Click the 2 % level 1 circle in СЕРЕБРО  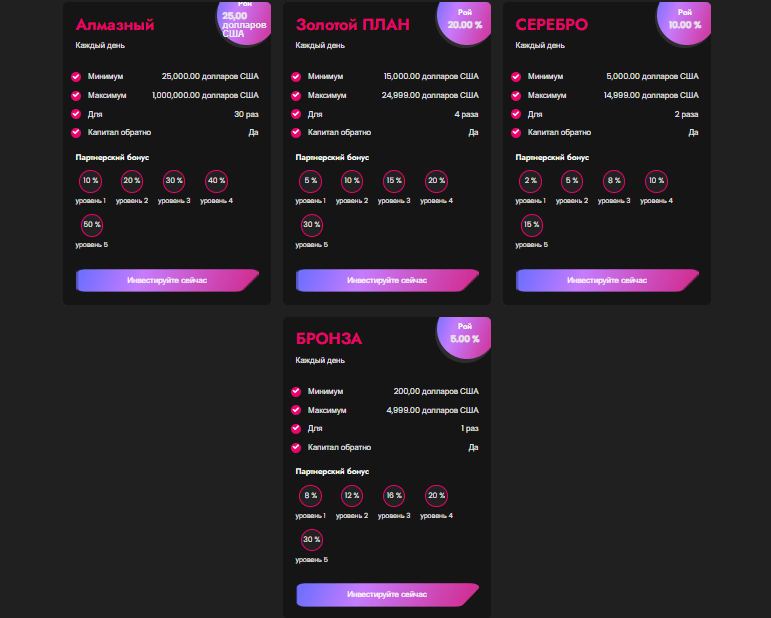(x=531, y=181)
